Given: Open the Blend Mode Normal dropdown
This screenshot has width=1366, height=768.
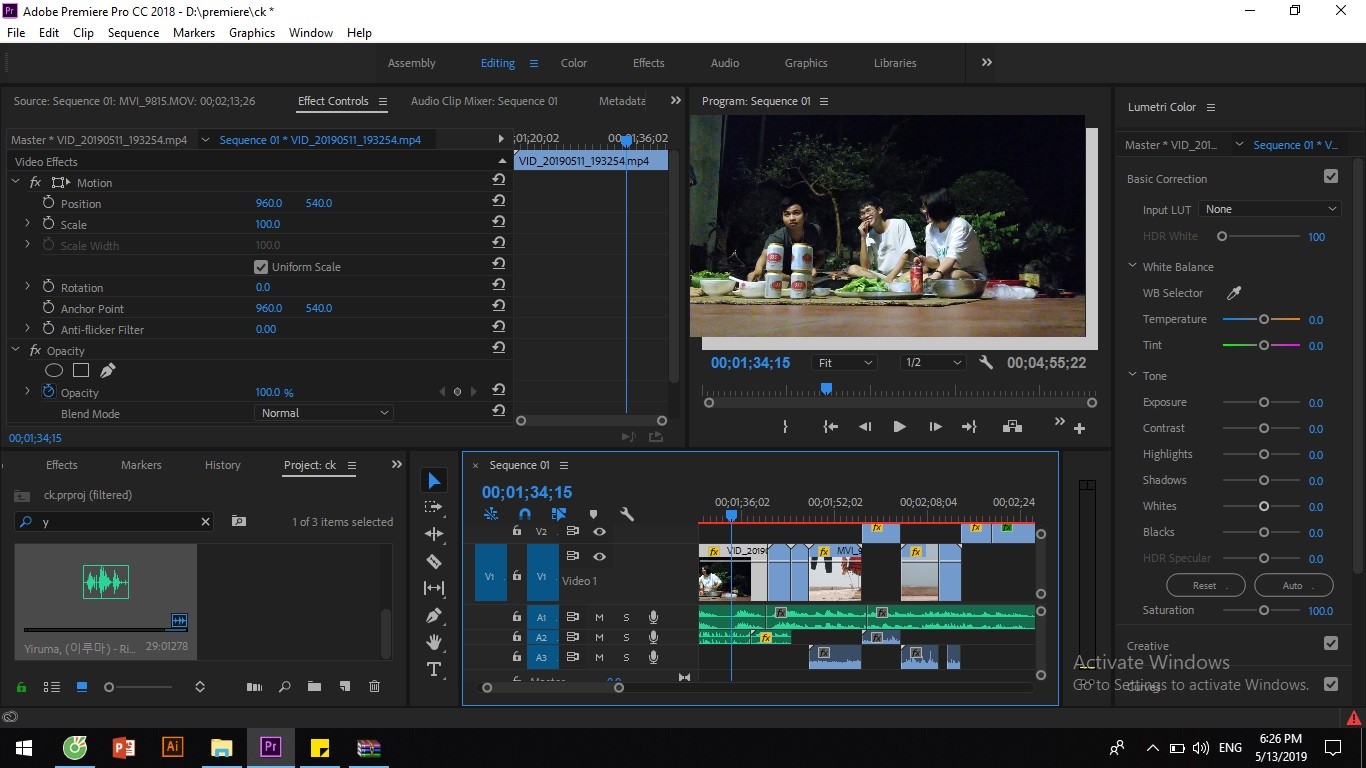Looking at the screenshot, I should (324, 413).
